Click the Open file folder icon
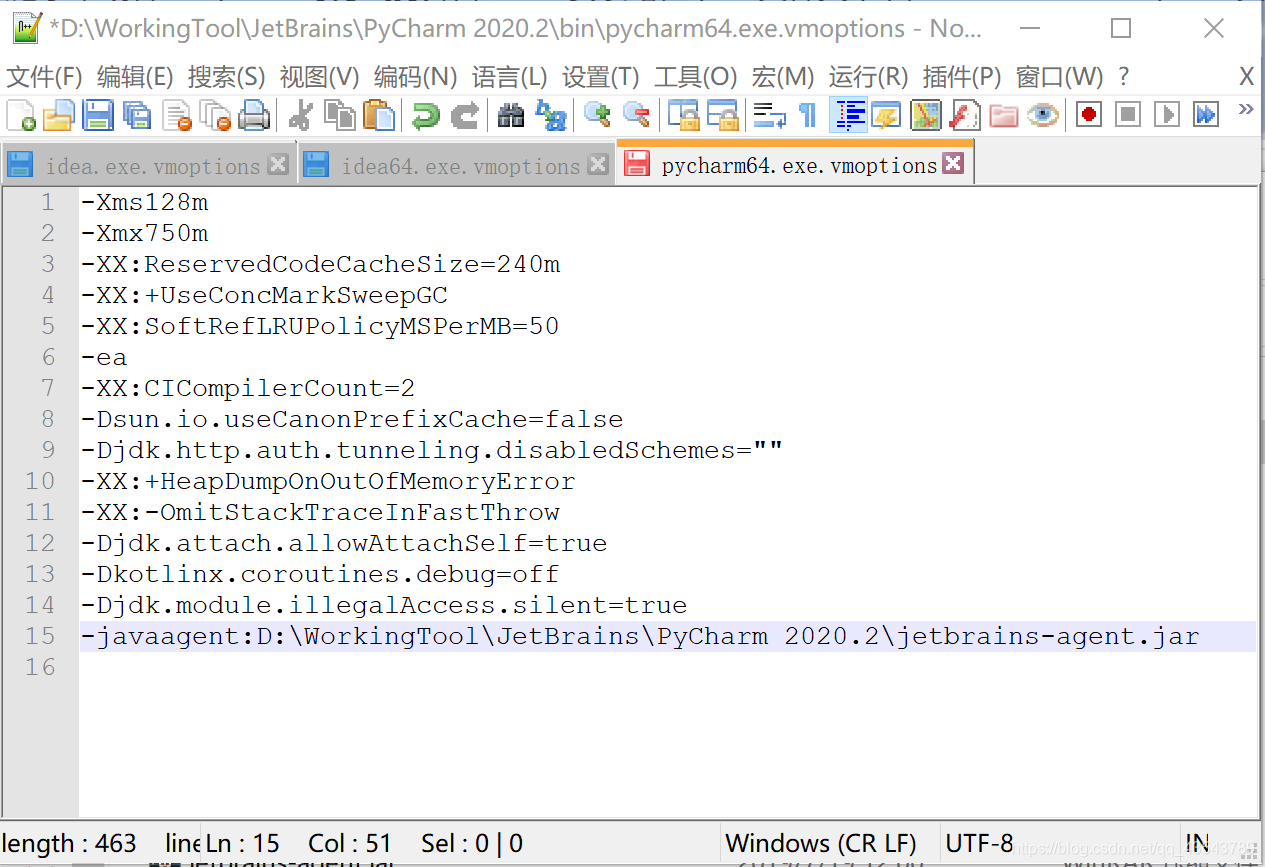Viewport: 1265px width, 867px height. click(x=59, y=115)
